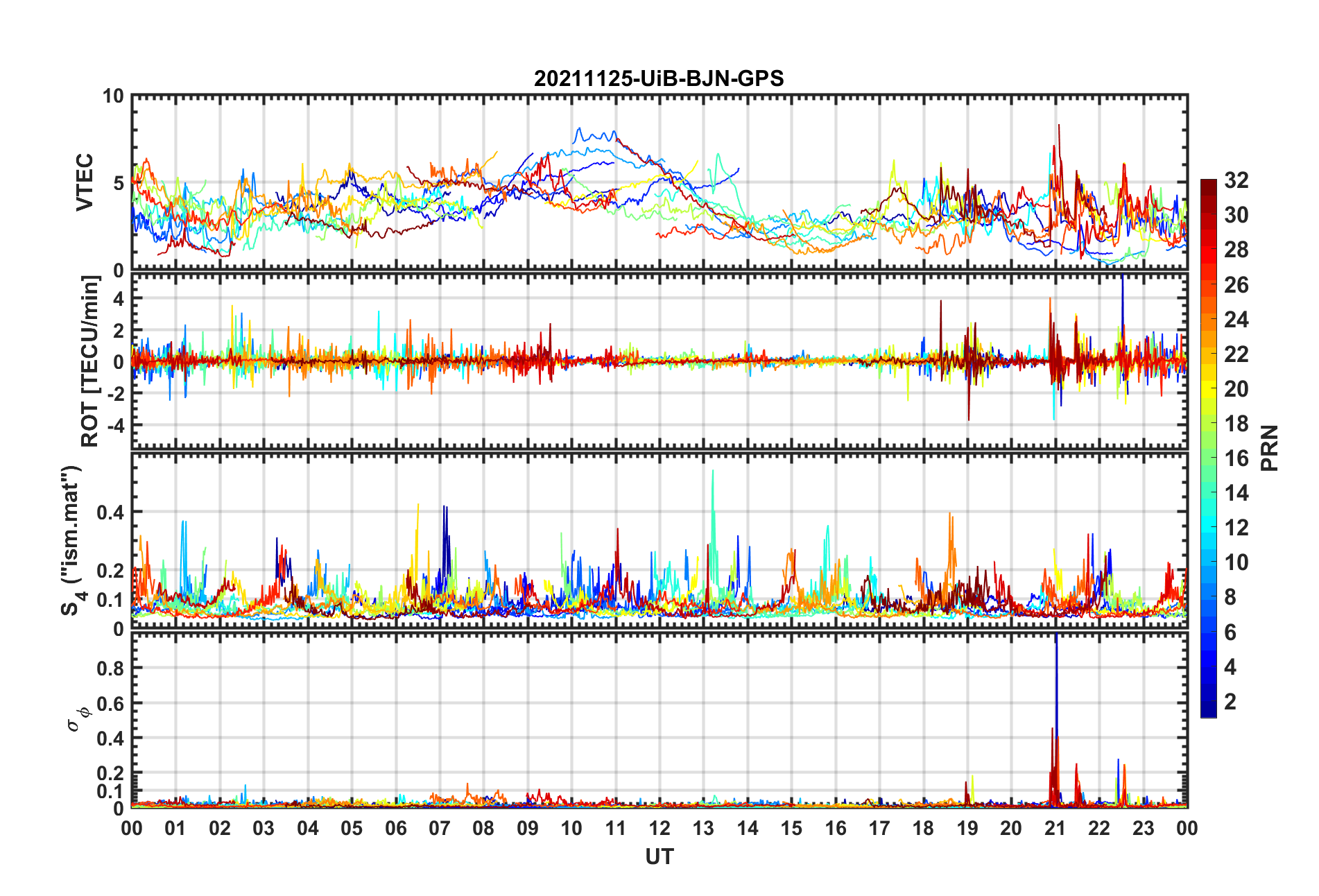The height and width of the screenshot is (896, 1319).
Task: Click VTEC axis tick value 10
Action: coord(113,96)
